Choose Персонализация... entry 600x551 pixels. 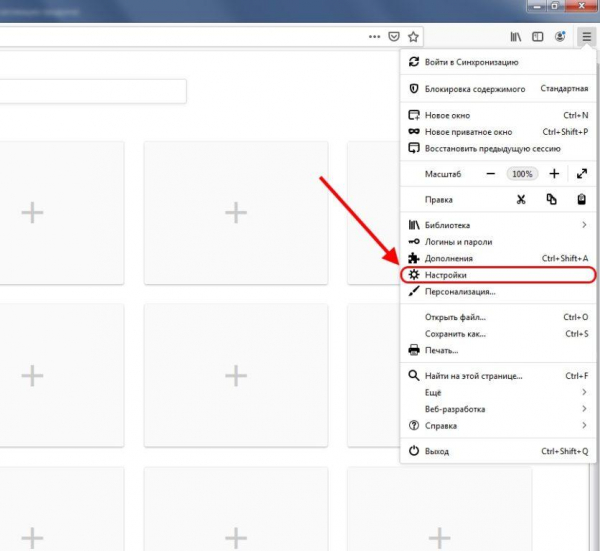tap(498, 292)
